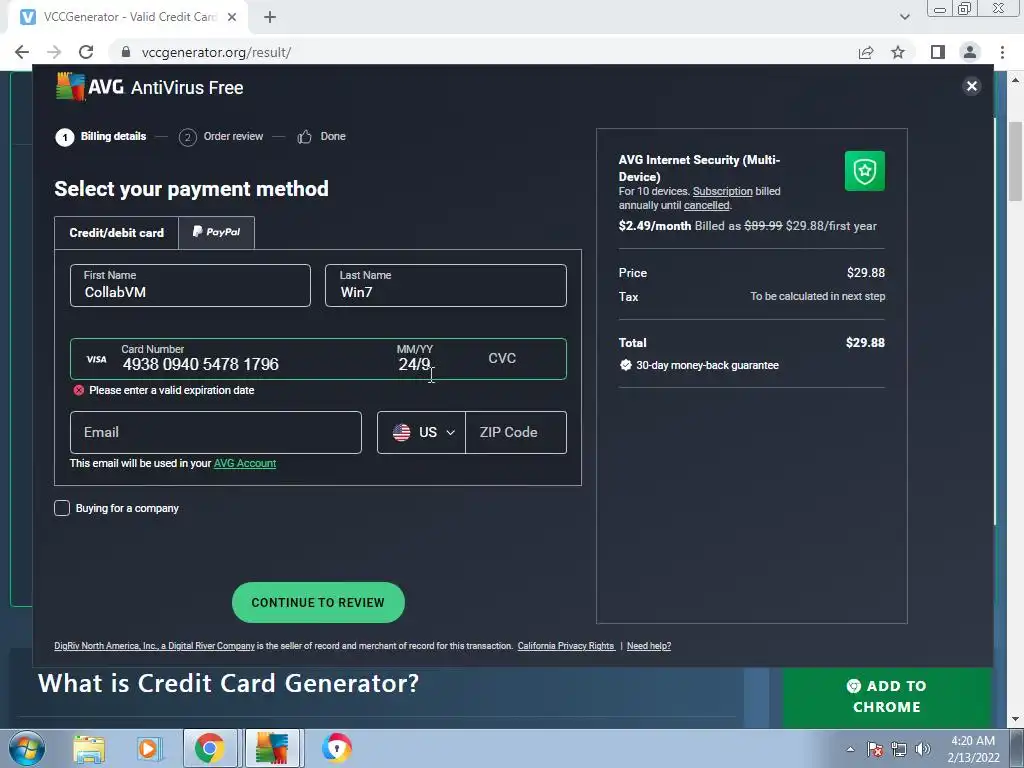This screenshot has height=768, width=1024.
Task: Click the thumbs-up Done step icon
Action: (304, 136)
